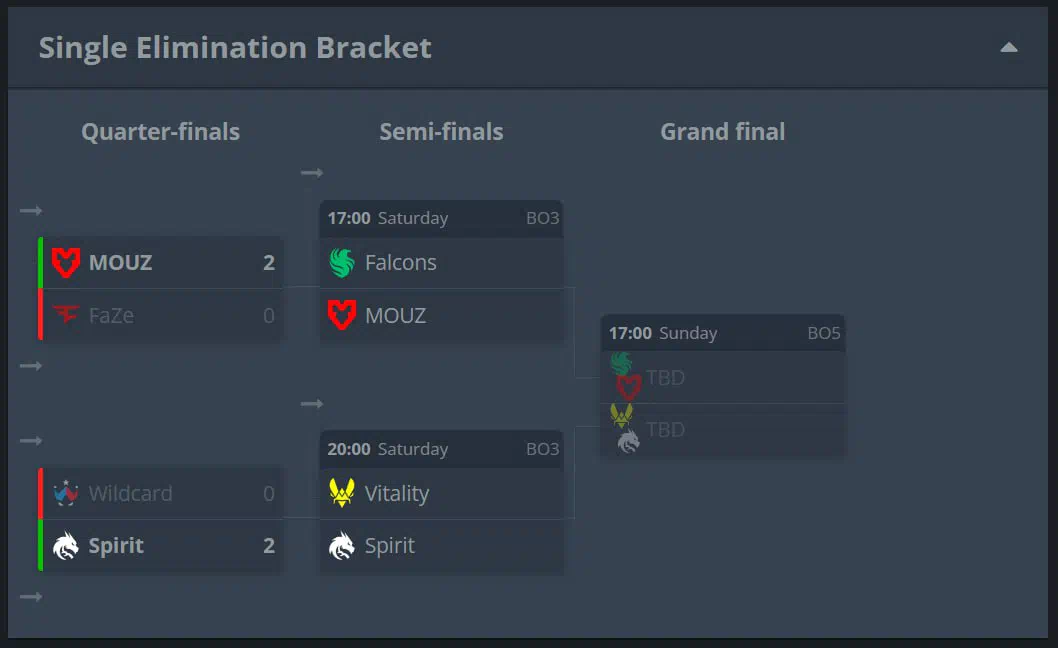Open the Falcons team link
The width and height of the screenshot is (1058, 648).
point(401,263)
